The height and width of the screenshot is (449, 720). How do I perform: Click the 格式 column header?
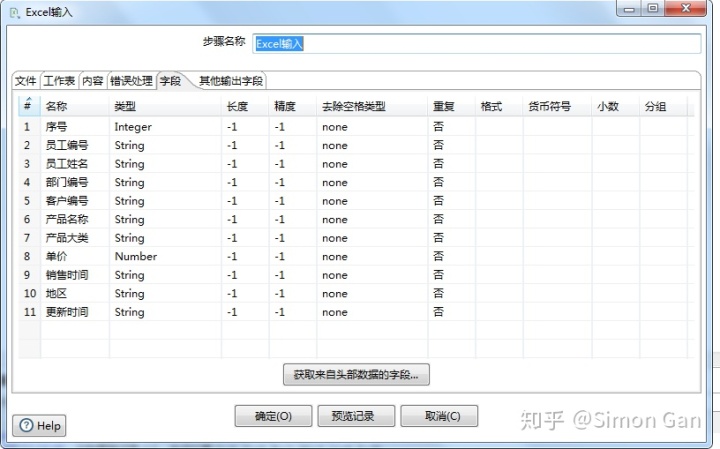pyautogui.click(x=499, y=107)
